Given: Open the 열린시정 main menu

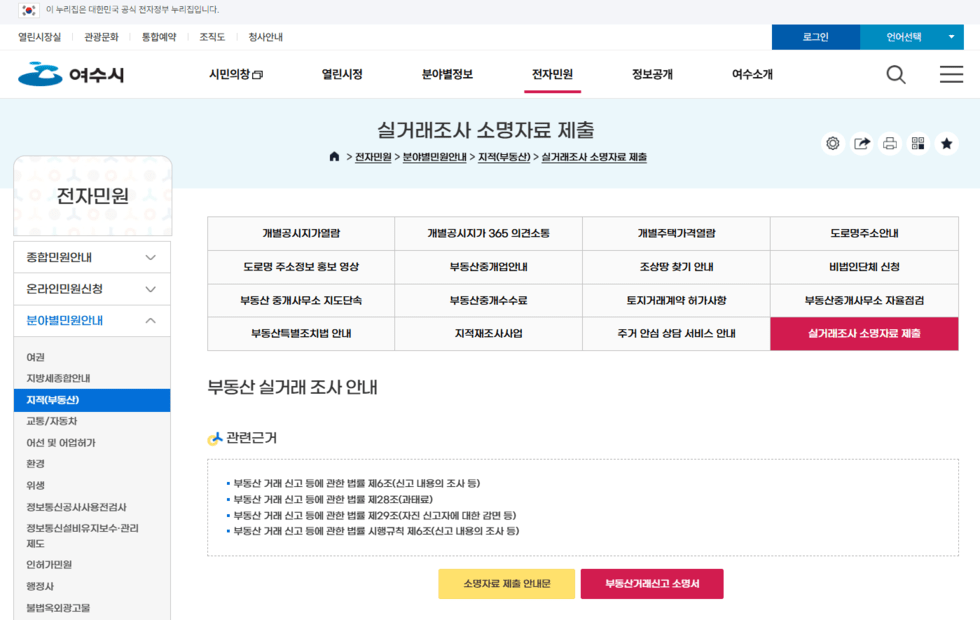Looking at the screenshot, I should click(x=342, y=74).
